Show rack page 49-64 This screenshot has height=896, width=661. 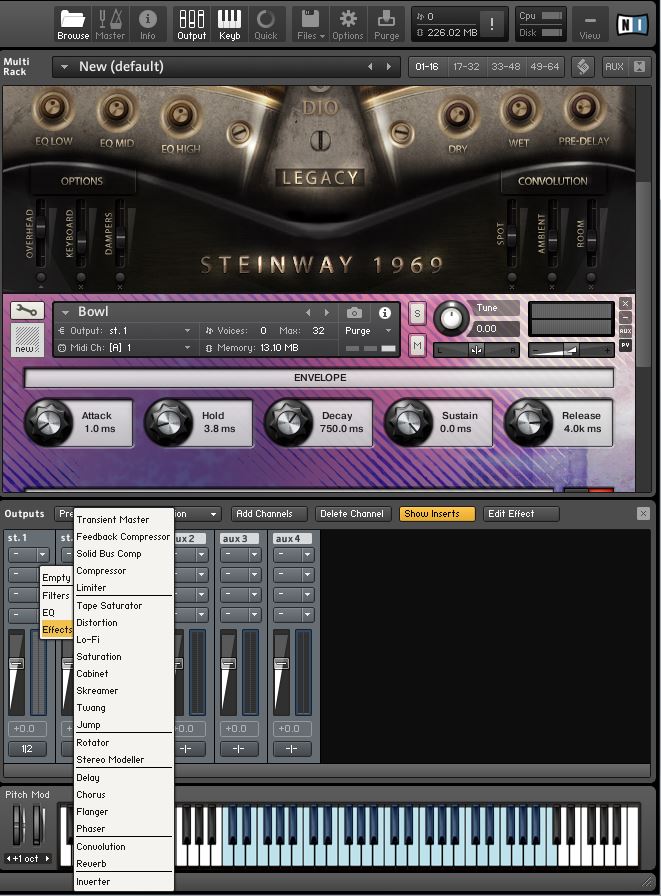(x=544, y=67)
